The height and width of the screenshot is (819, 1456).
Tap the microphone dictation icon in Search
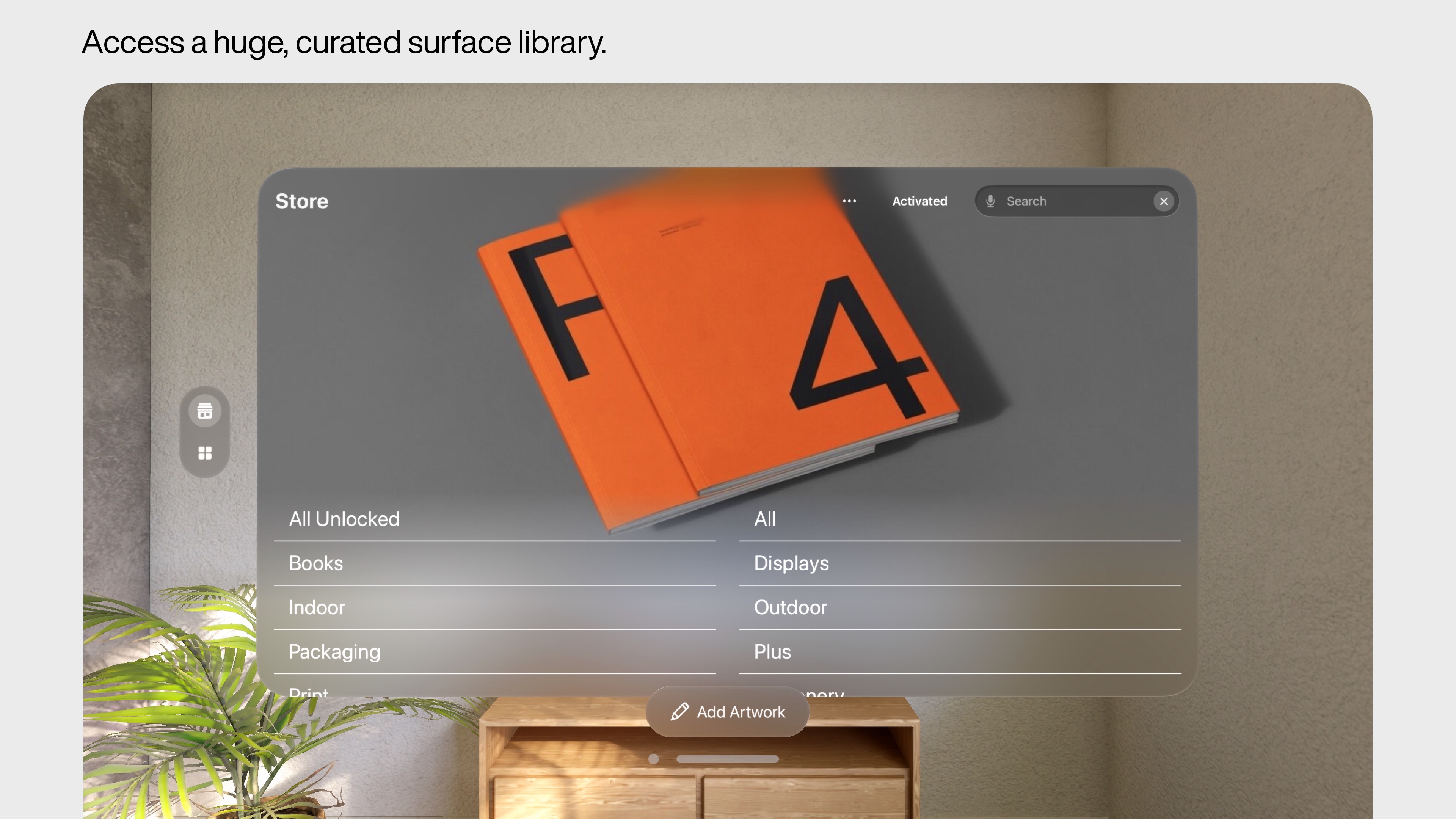990,201
